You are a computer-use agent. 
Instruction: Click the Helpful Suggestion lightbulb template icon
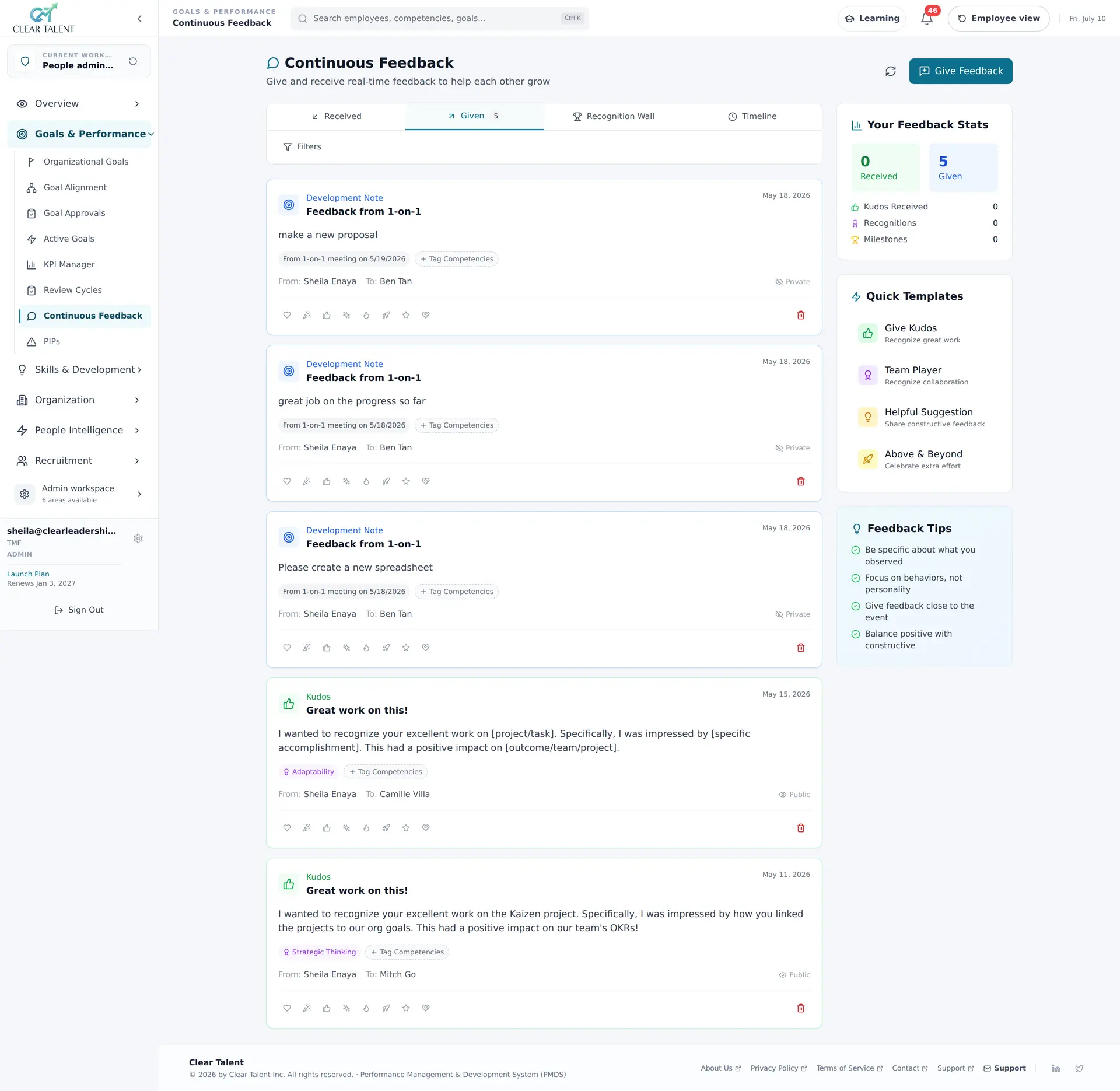(868, 417)
